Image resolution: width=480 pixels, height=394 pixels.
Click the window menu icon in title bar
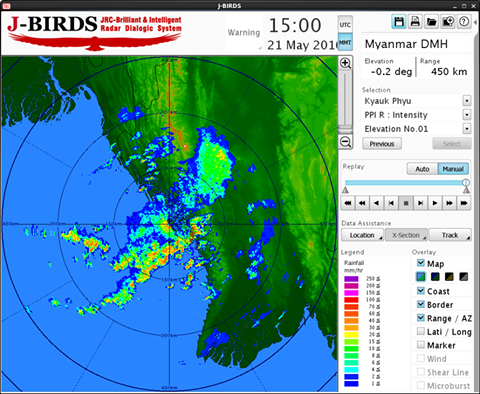(x=6, y=6)
